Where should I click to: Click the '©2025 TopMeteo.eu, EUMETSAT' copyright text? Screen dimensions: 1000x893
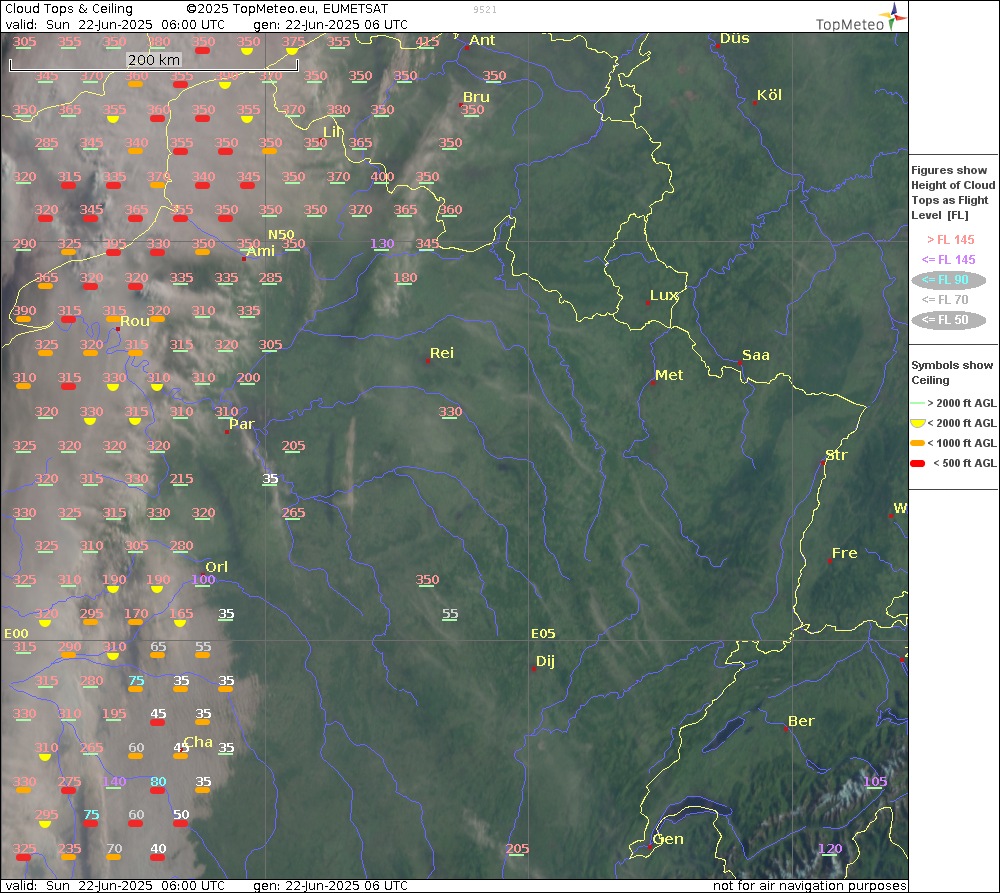(x=287, y=9)
